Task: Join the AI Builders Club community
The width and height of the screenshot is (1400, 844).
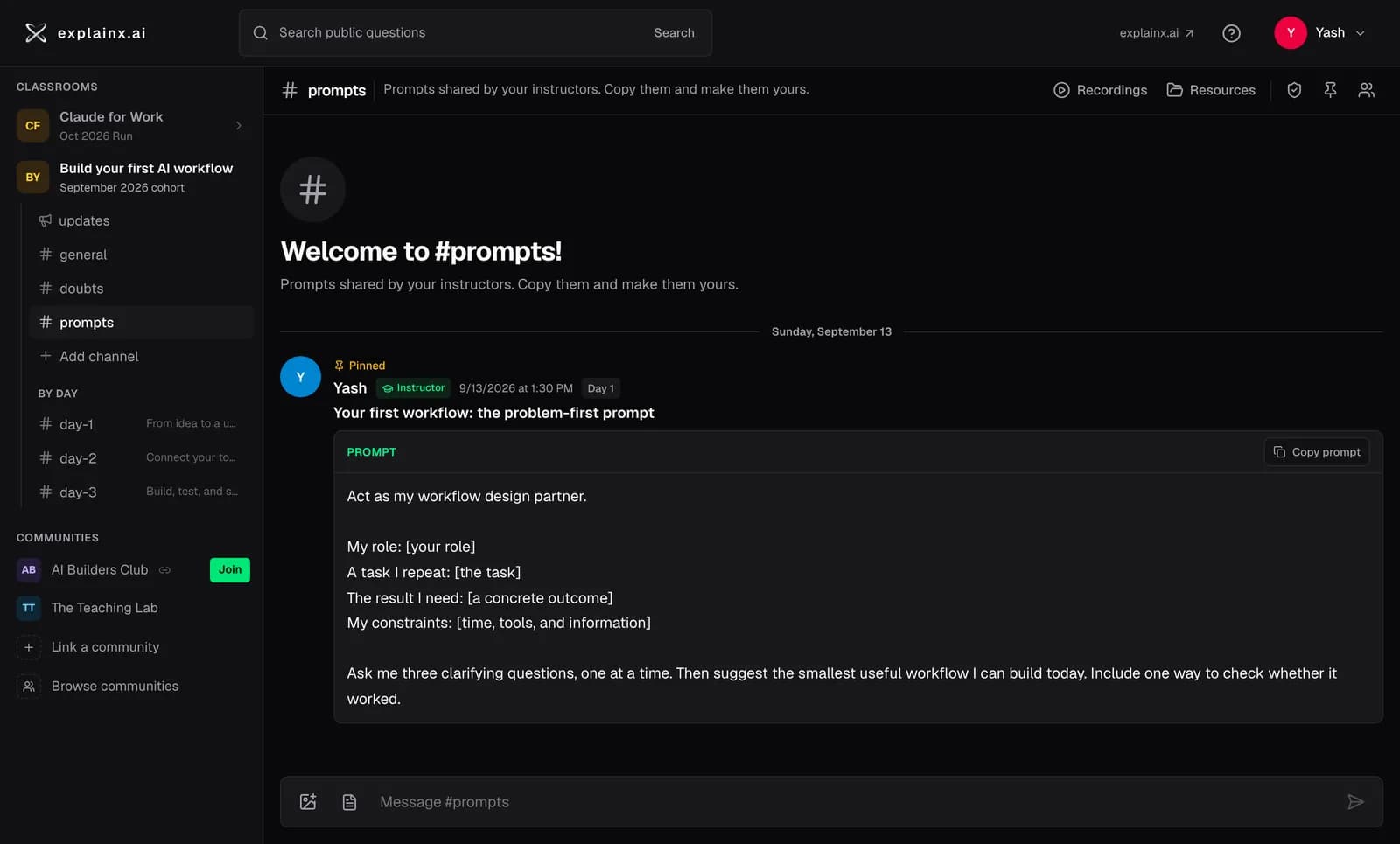Action: coord(230,570)
